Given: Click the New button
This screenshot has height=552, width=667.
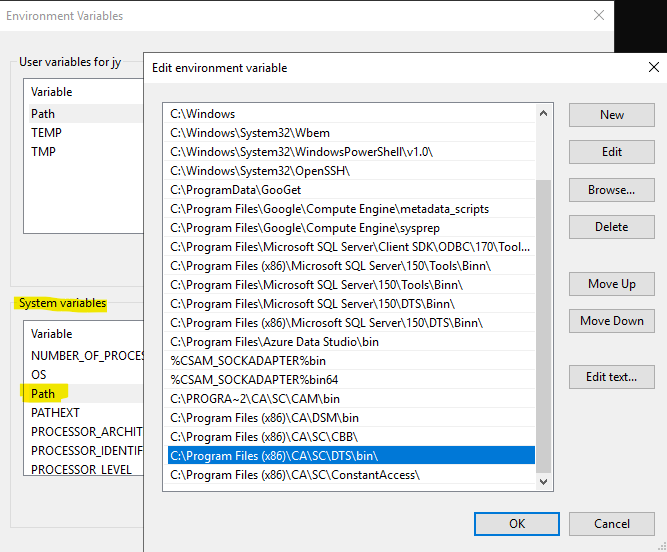Looking at the screenshot, I should [611, 115].
